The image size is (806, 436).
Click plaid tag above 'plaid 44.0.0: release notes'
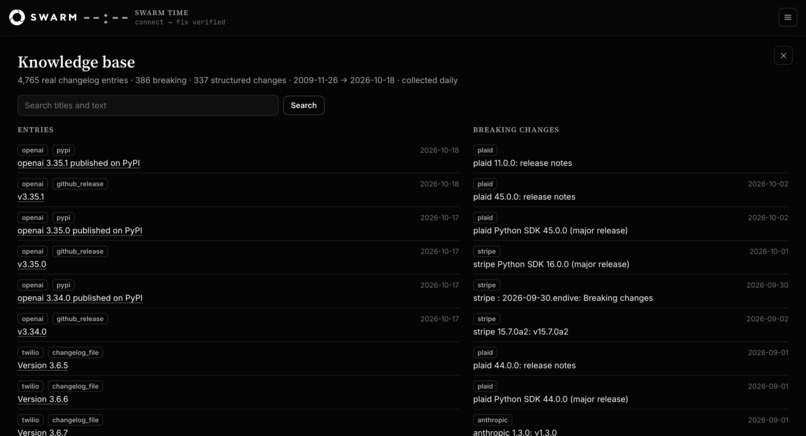coord(485,353)
